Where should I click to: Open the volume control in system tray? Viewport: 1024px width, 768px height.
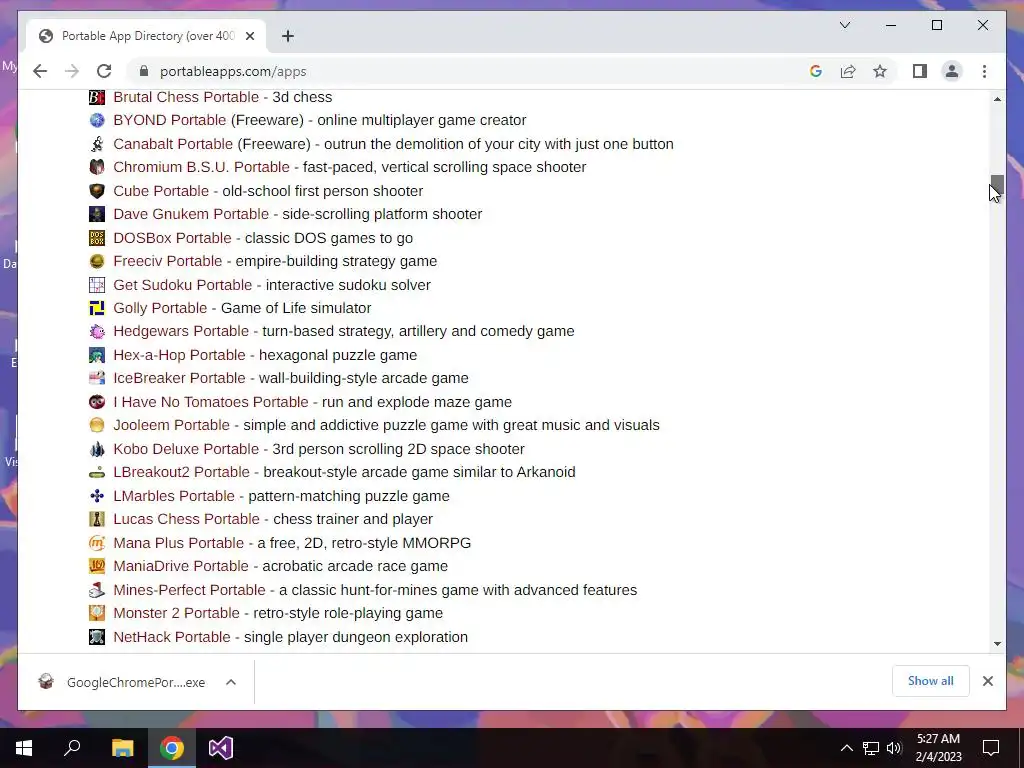pyautogui.click(x=893, y=748)
